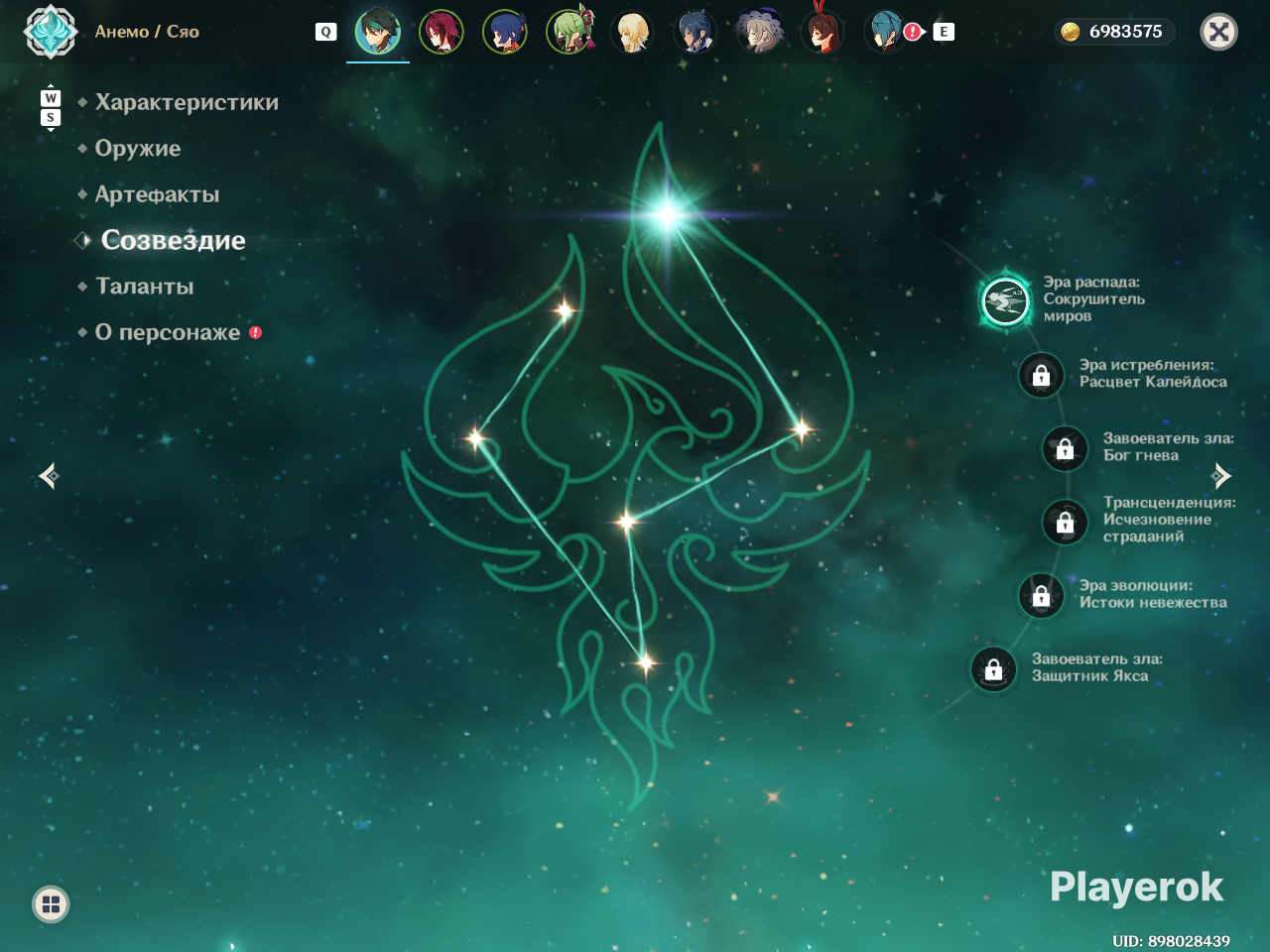Open the unlocked Эра распада constellation node
This screenshot has height=952, width=1270.
click(1005, 300)
